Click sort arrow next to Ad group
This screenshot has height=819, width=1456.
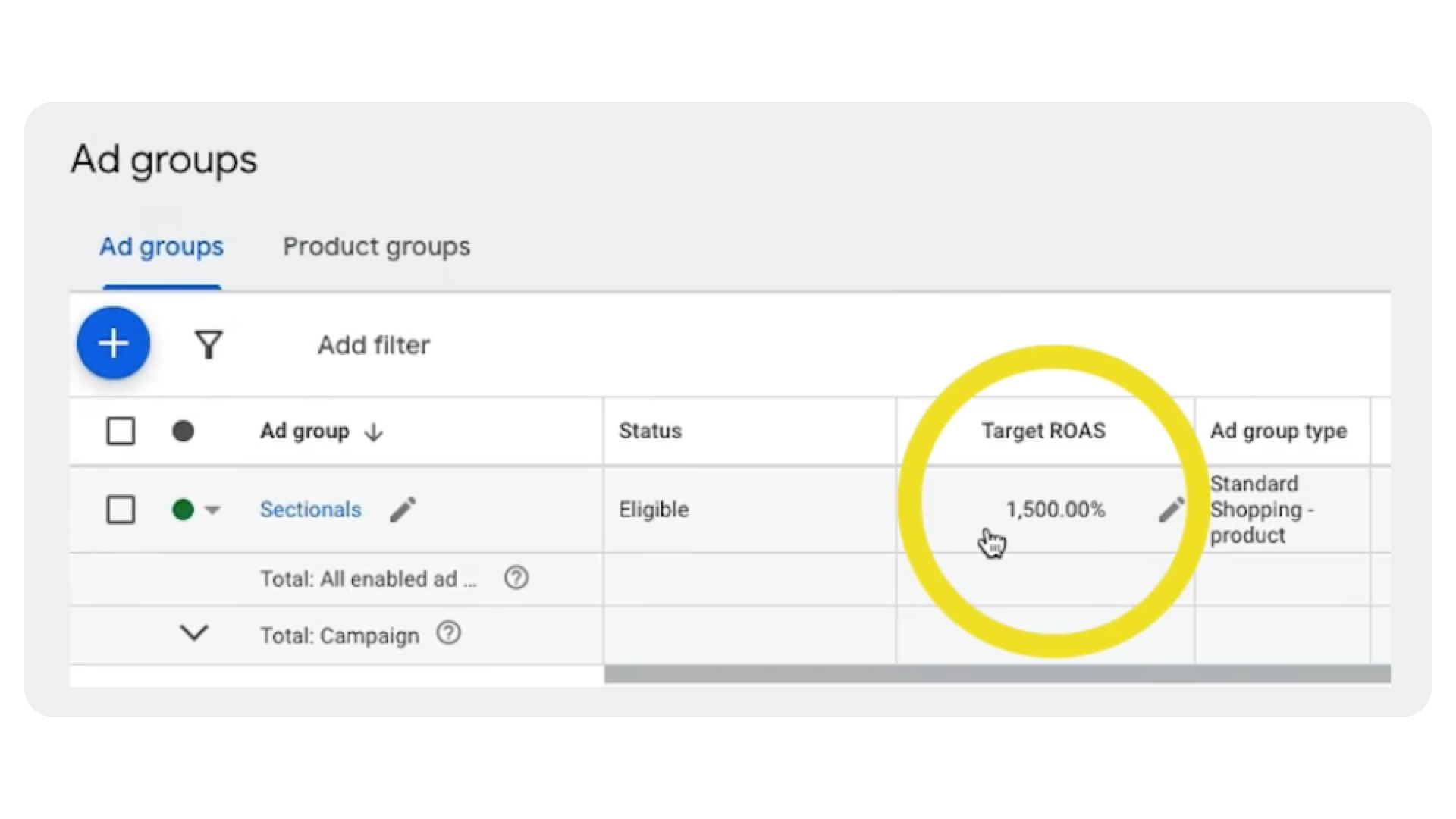click(x=374, y=432)
